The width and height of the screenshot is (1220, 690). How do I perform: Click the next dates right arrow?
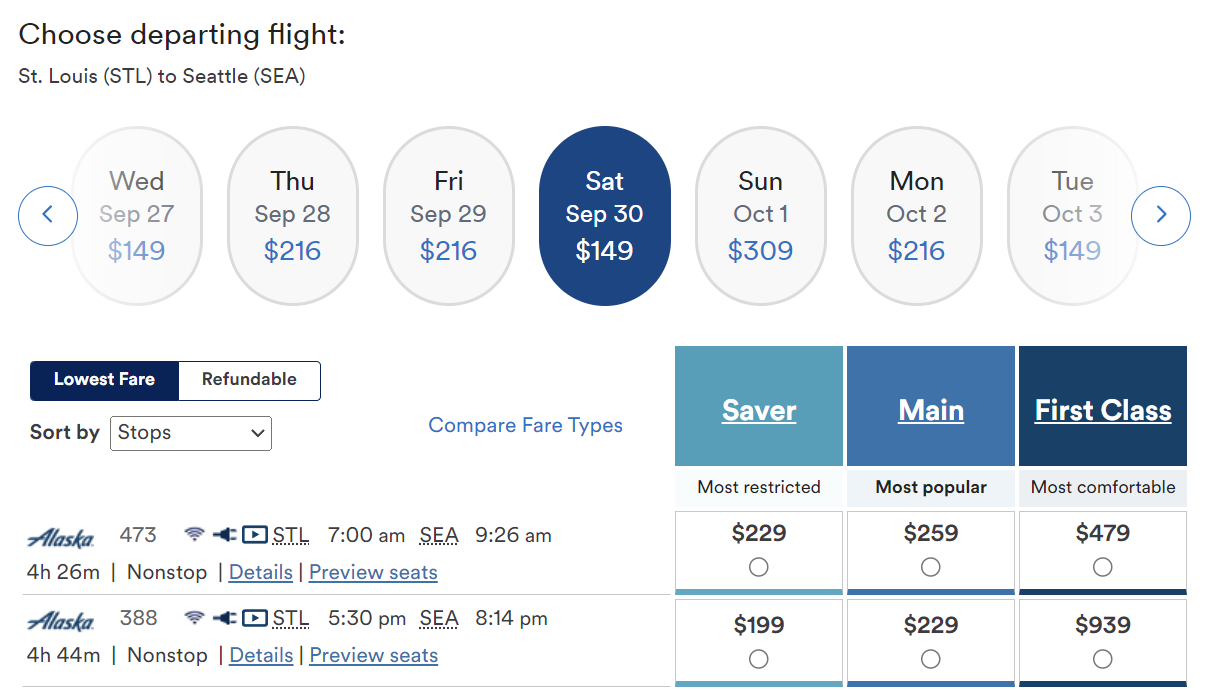[x=1160, y=216]
